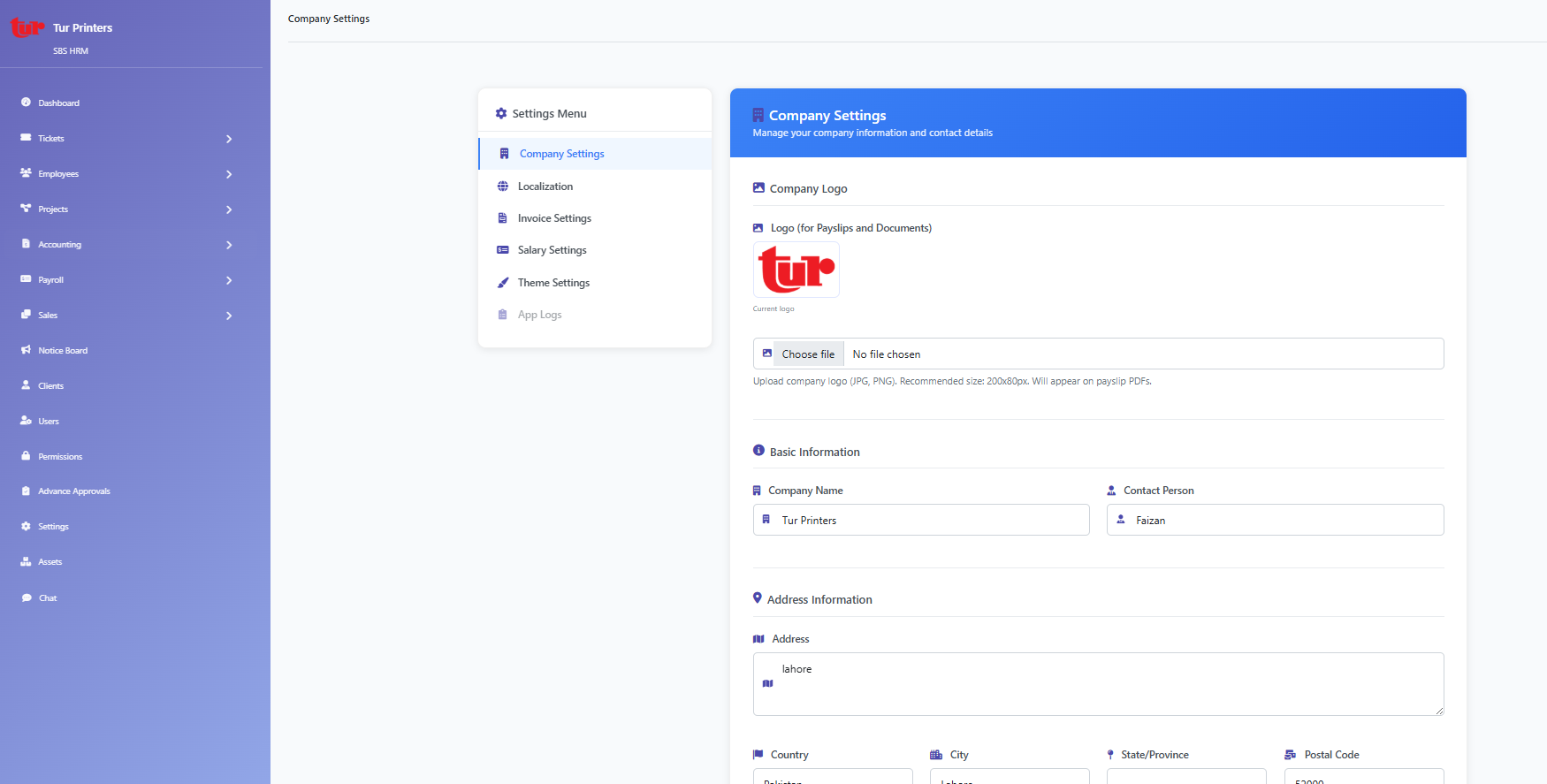Expand the Tickets submenu chevron
Viewport: 1547px width, 784px height.
[229, 139]
